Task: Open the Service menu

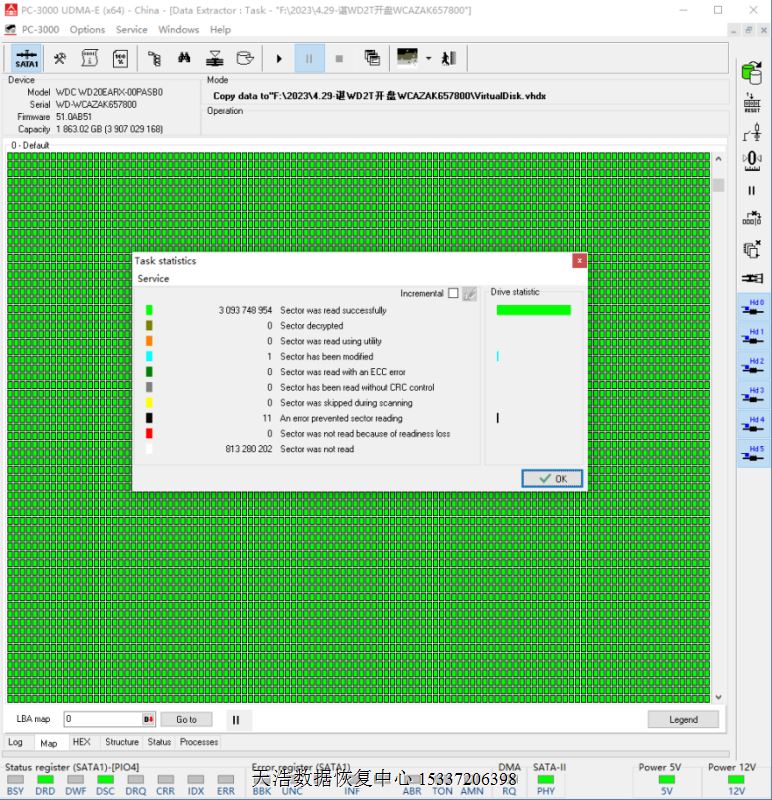Action: [131, 29]
